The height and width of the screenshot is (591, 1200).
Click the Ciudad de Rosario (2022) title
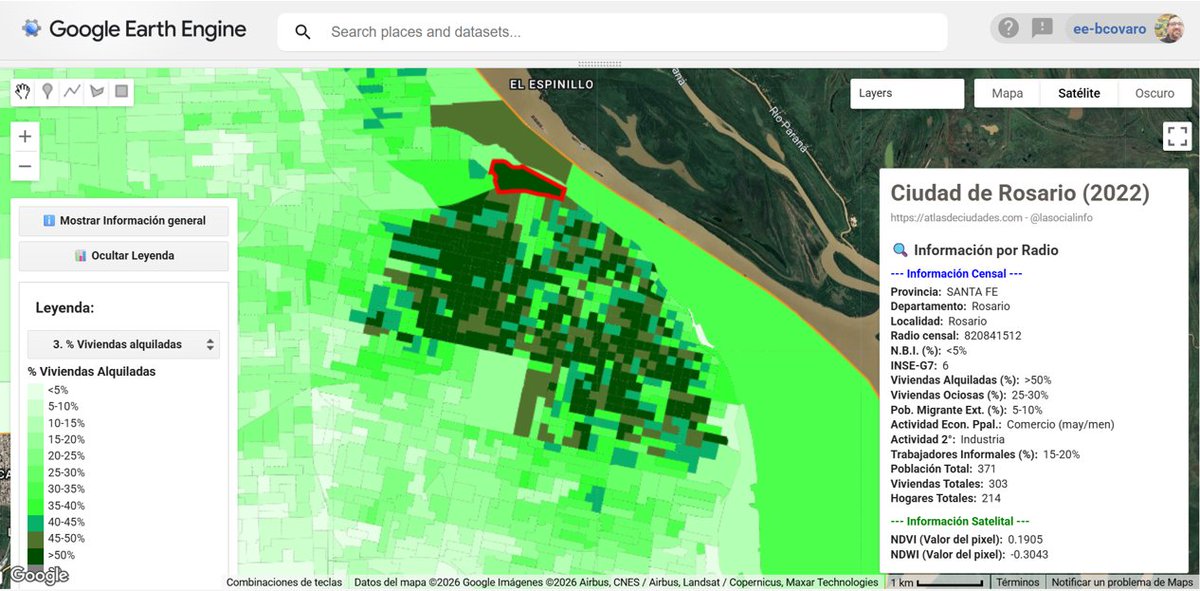1020,192
